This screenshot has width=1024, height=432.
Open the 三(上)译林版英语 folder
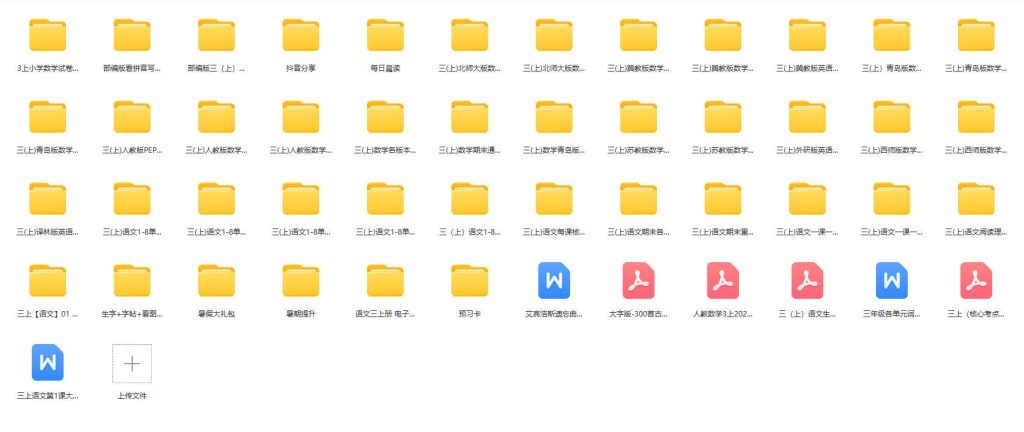click(48, 199)
